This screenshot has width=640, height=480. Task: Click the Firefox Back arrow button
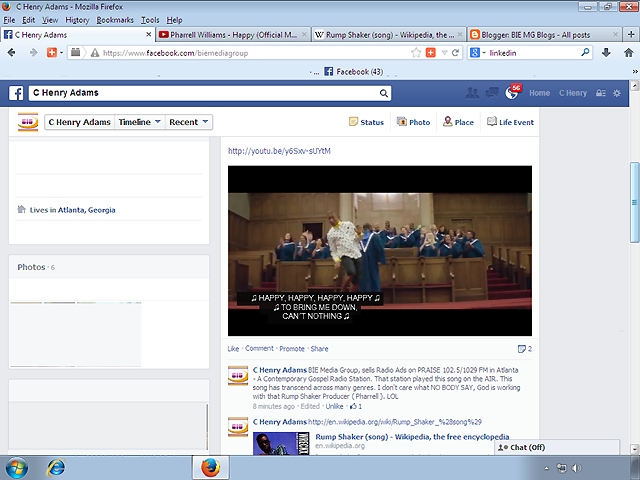(x=11, y=52)
